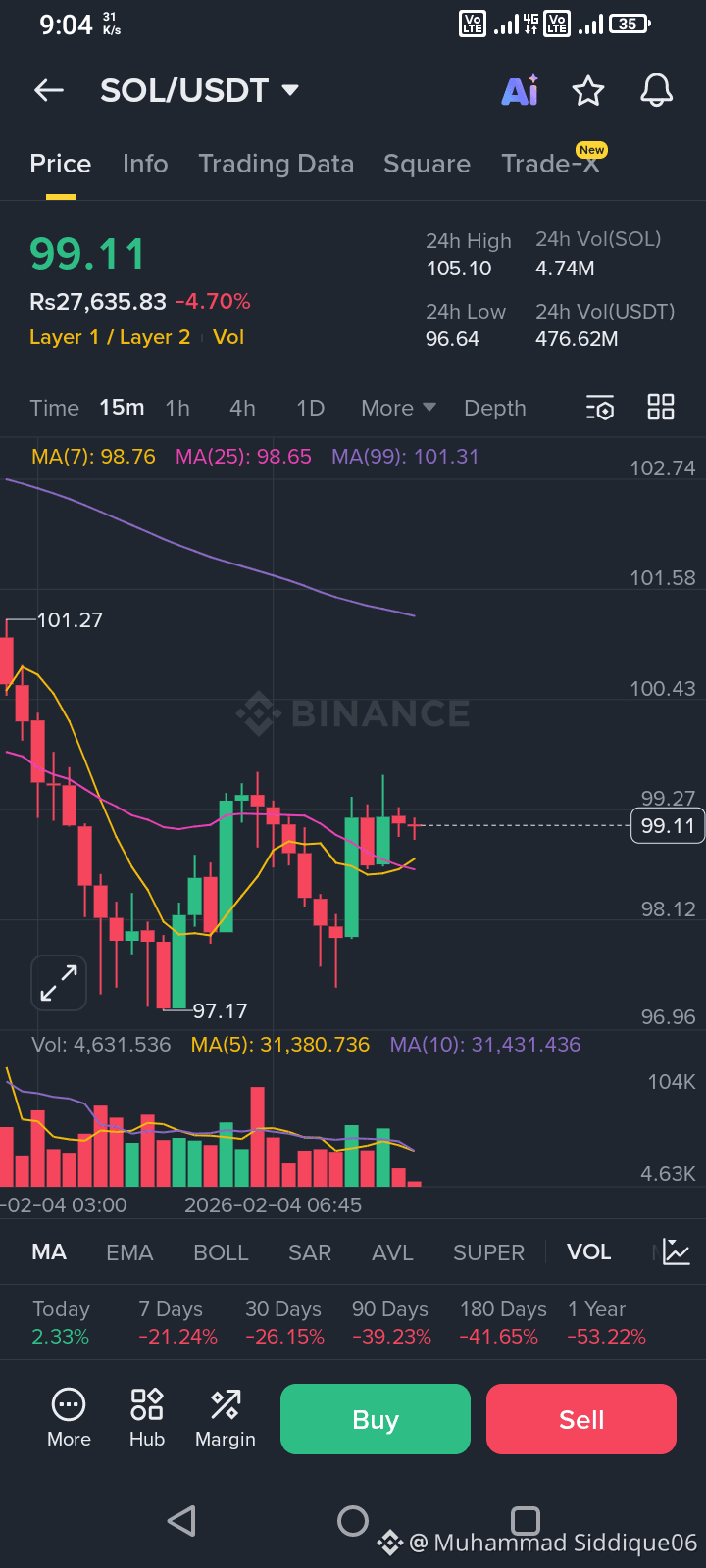The image size is (706, 1568).
Task: Switch to the Info tab
Action: point(145,164)
